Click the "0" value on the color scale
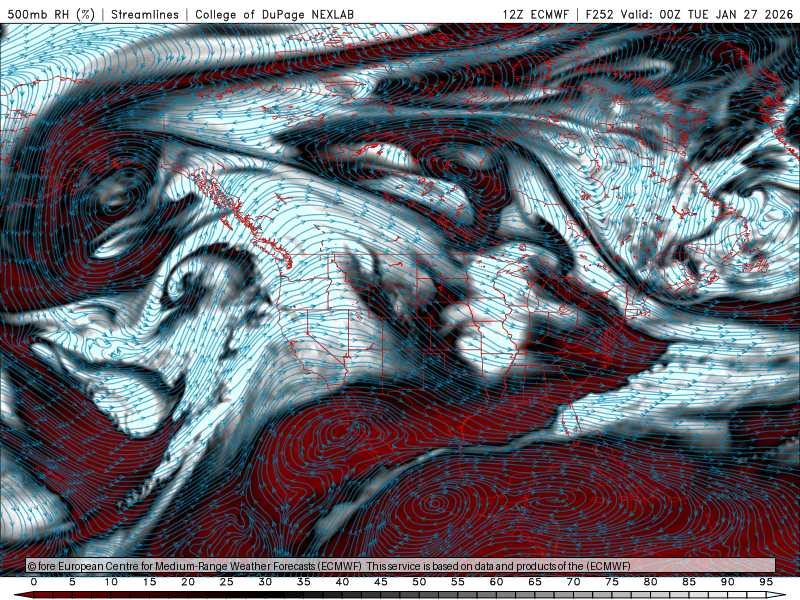 (34, 582)
